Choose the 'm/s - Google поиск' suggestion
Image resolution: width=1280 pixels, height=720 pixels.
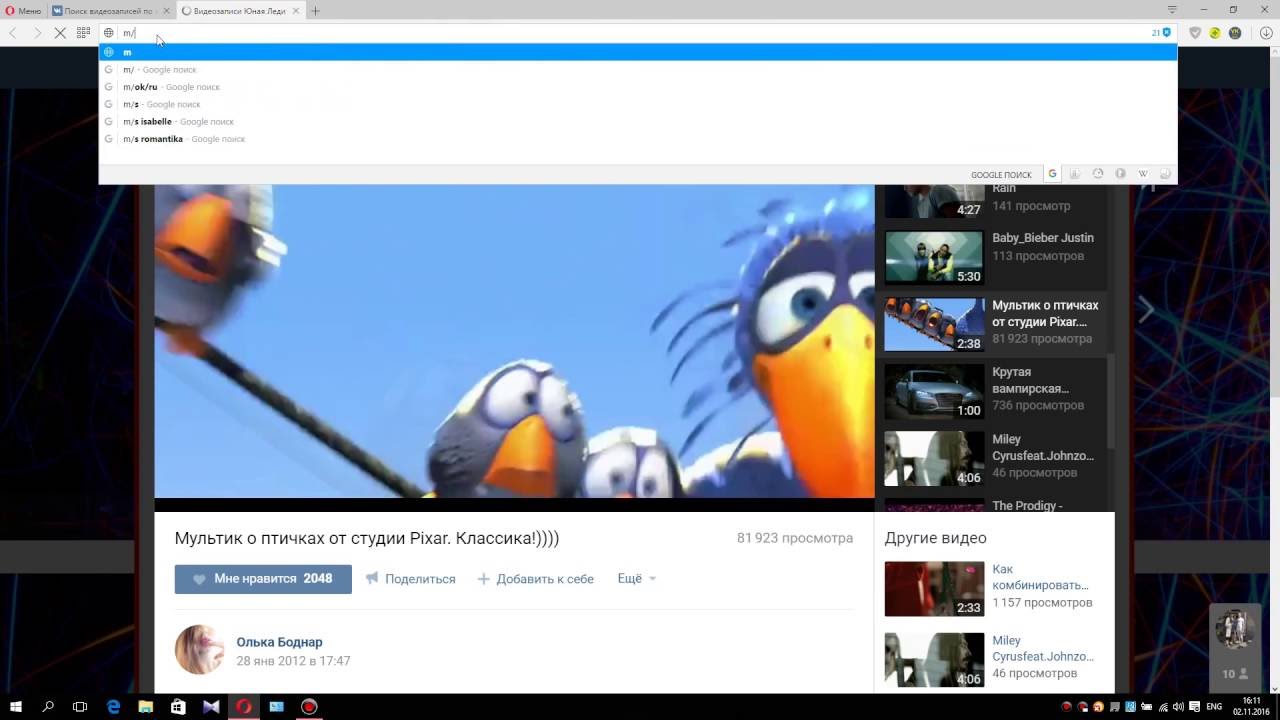tap(638, 104)
